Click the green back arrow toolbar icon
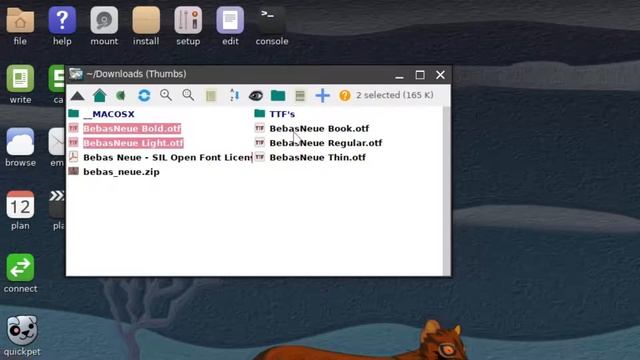 120,96
